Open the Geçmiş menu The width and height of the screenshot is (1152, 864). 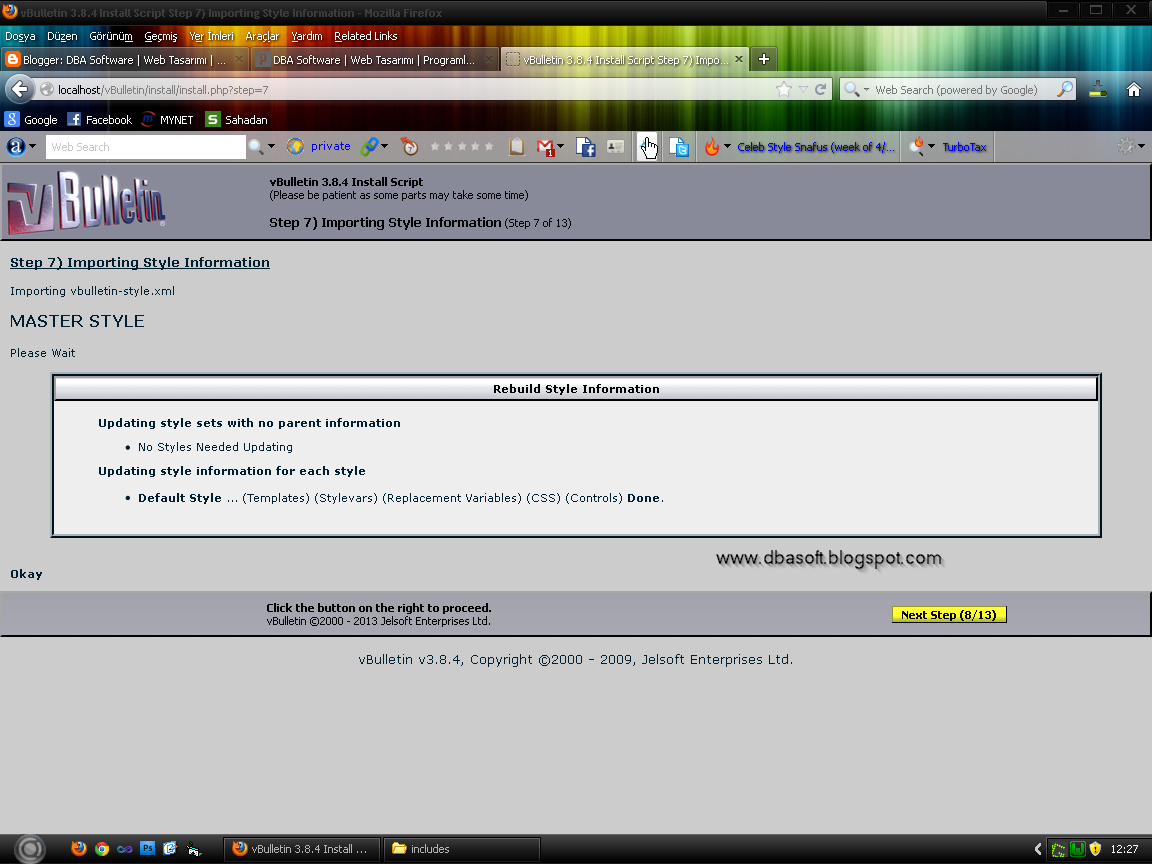pos(161,36)
